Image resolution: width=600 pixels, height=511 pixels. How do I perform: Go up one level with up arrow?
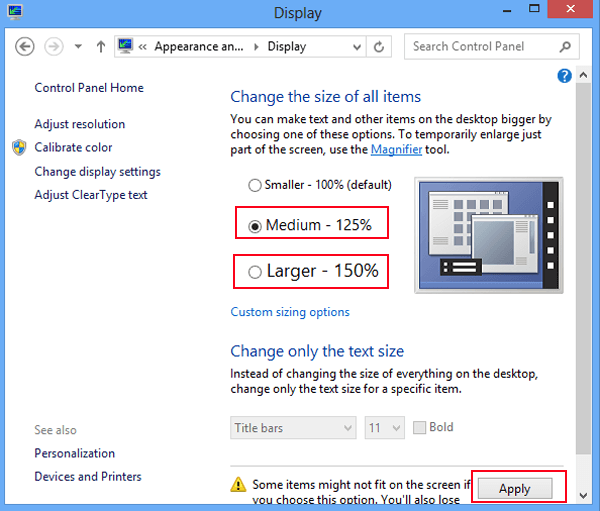101,47
